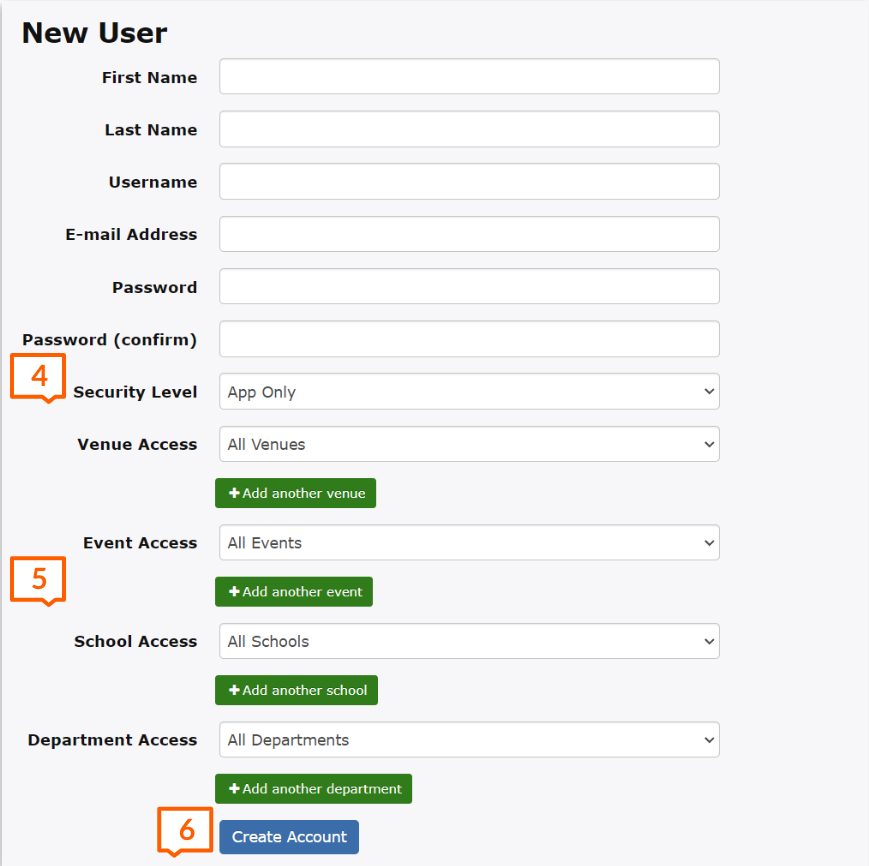Click Add another venue button
Screen dimensions: 869x866
pyautogui.click(x=295, y=493)
